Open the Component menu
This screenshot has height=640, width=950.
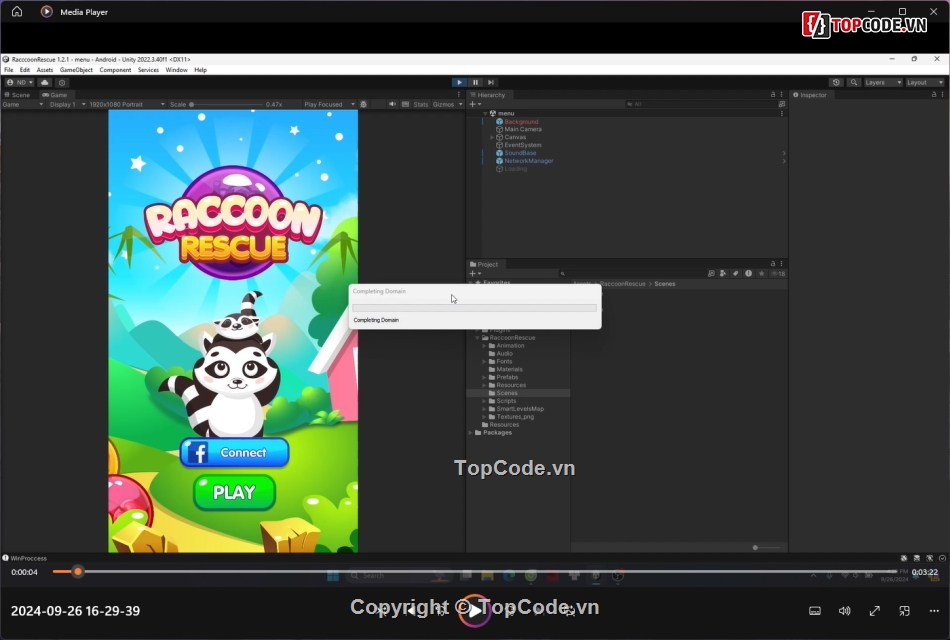[115, 70]
